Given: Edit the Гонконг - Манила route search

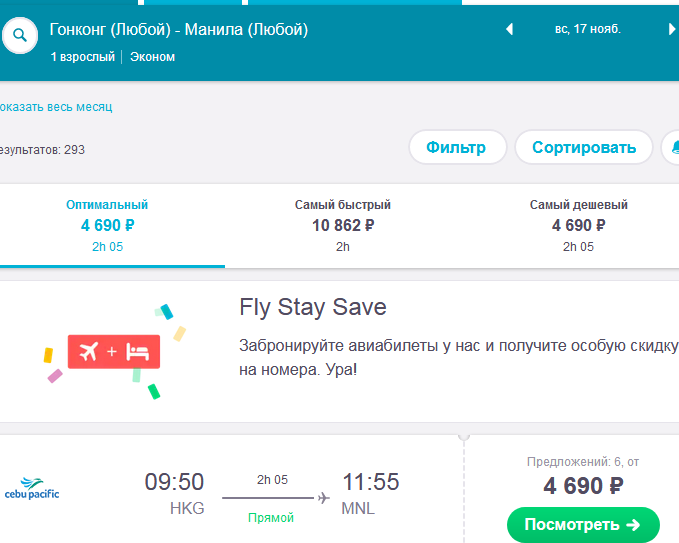Looking at the screenshot, I should pos(178,30).
